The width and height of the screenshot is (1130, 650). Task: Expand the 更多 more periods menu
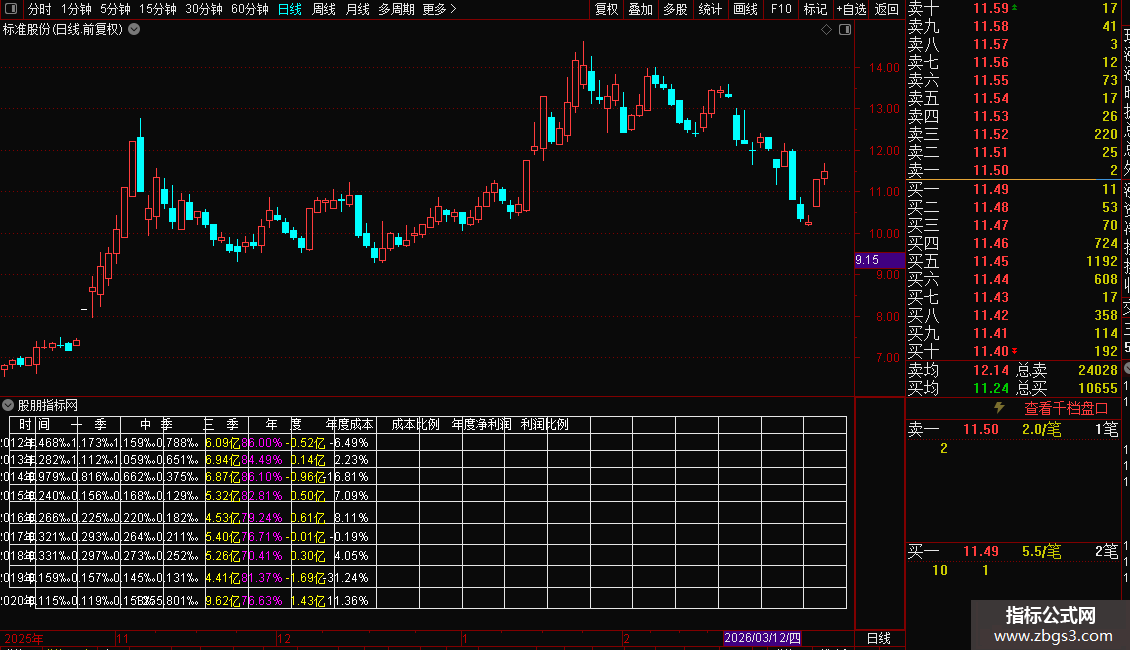tap(440, 9)
